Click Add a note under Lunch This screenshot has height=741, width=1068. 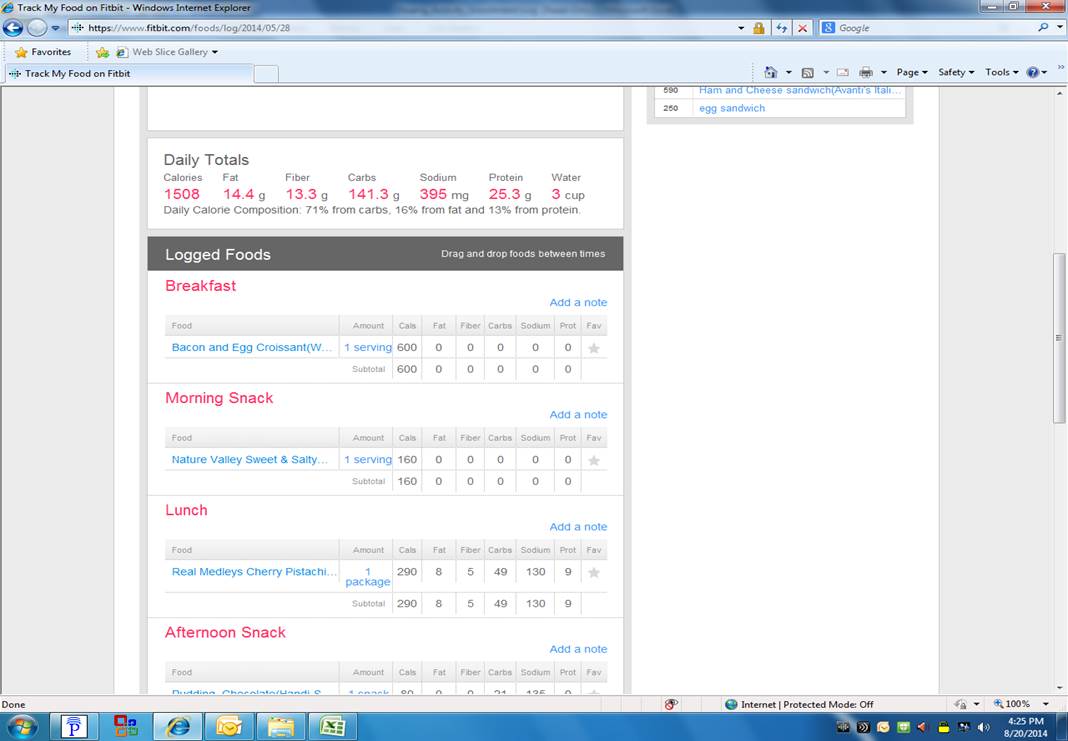click(x=578, y=527)
